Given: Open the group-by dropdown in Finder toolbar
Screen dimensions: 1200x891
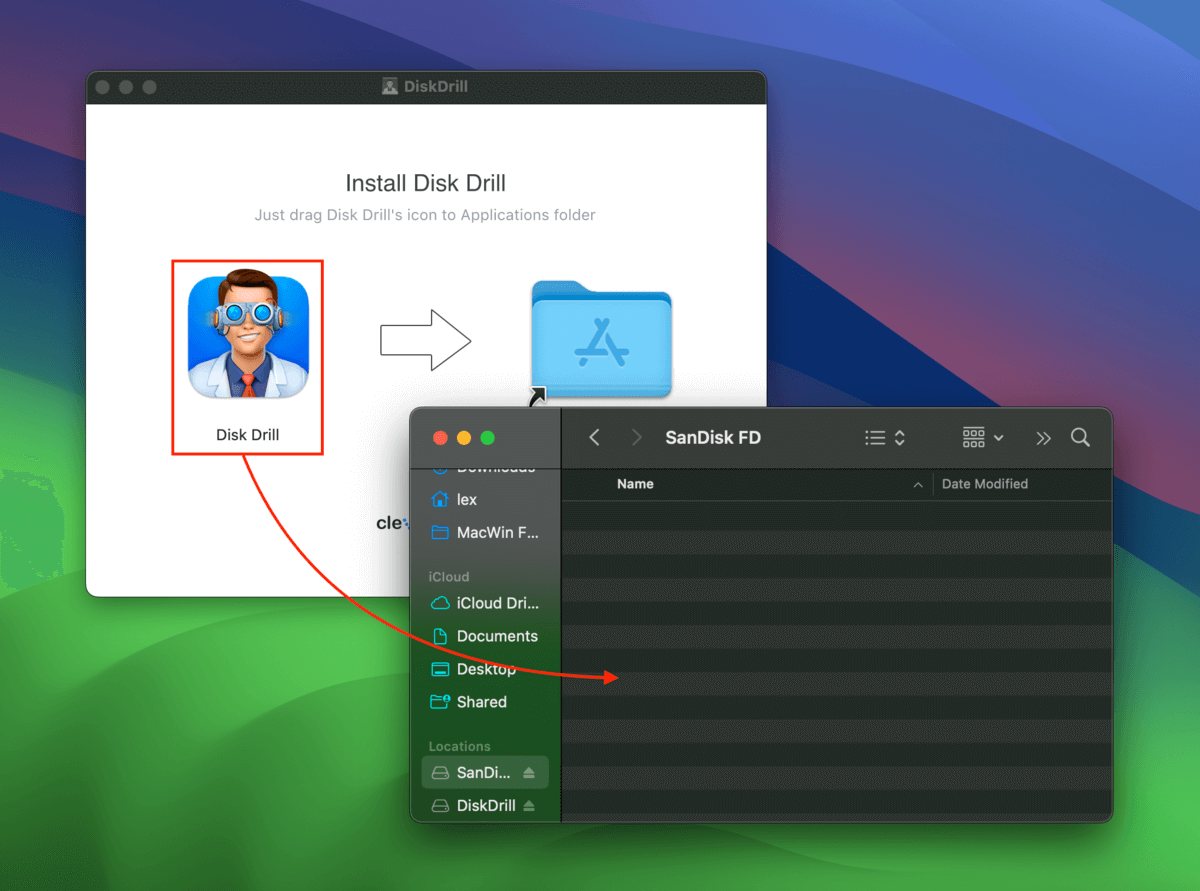Looking at the screenshot, I should point(983,438).
